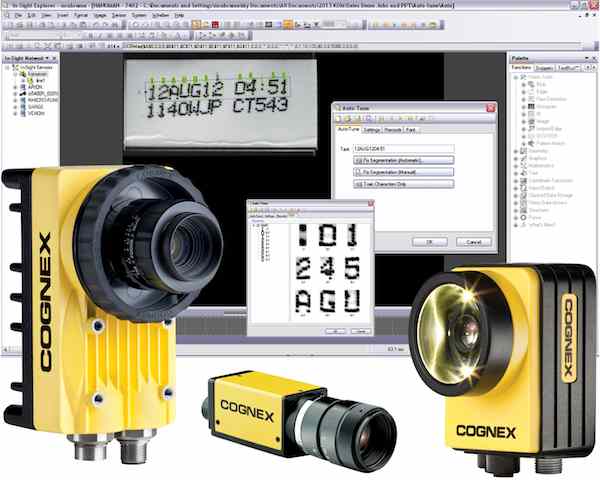Expand the Histogram item in Palette
Screen dimensions: 600x480
523,106
